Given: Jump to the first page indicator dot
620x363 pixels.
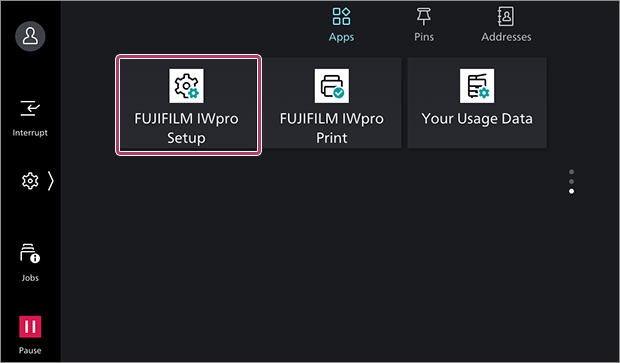Looking at the screenshot, I should tap(571, 172).
